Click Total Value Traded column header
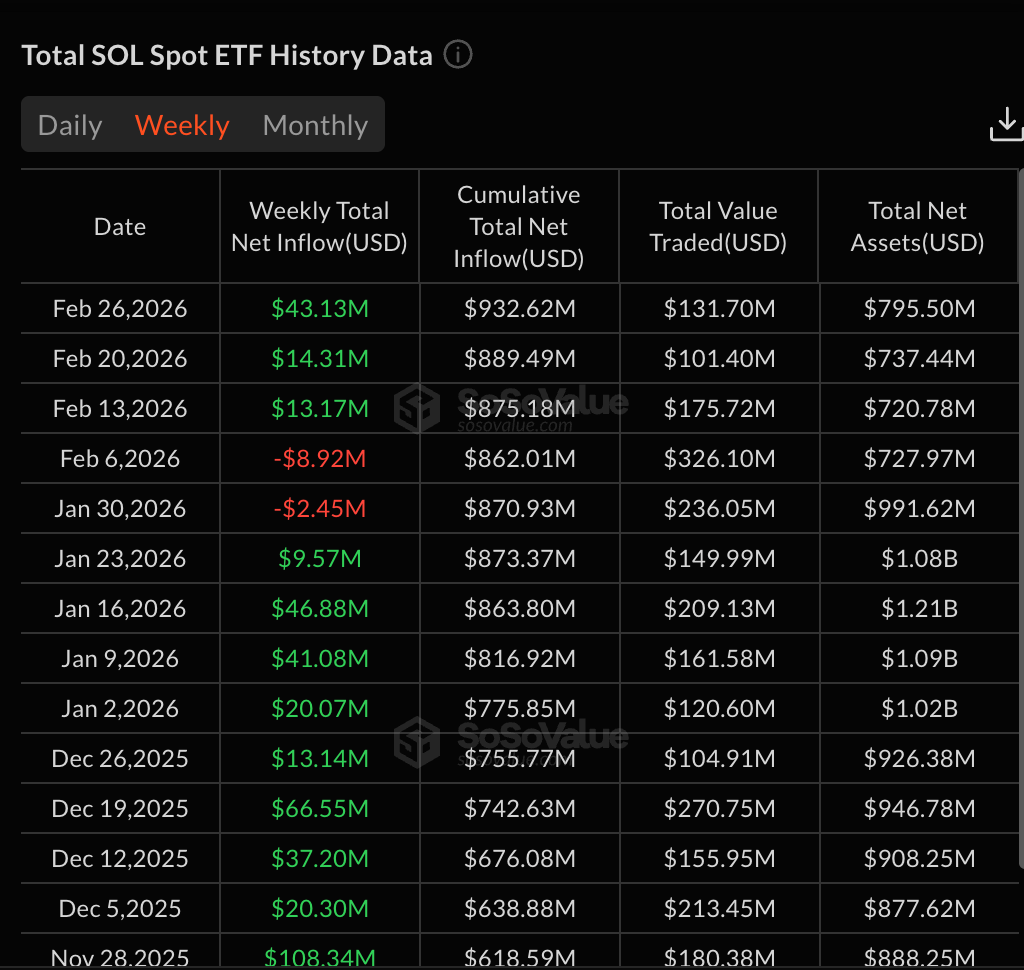Viewport: 1024px width, 970px height. (718, 227)
